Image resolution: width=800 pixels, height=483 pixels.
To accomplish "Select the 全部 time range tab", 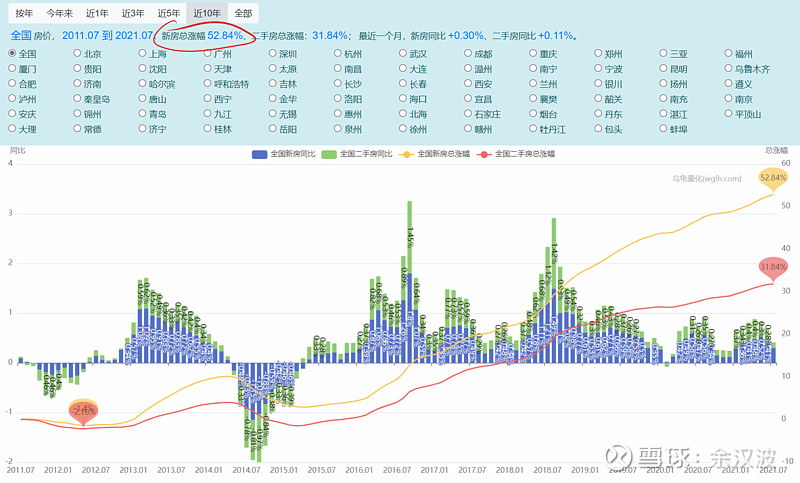I will click(243, 13).
